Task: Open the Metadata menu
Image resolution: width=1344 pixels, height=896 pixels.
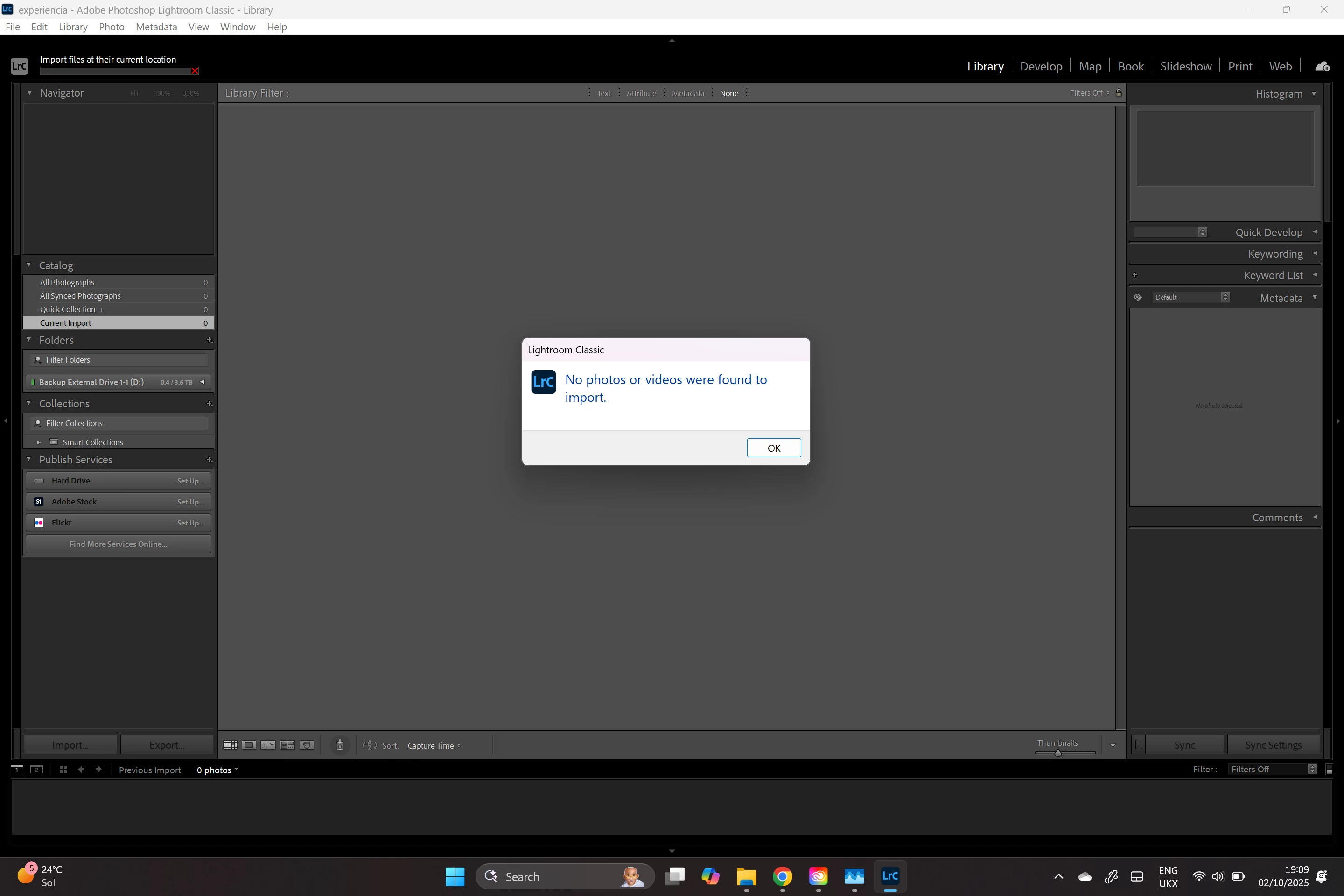Action: pyautogui.click(x=156, y=27)
